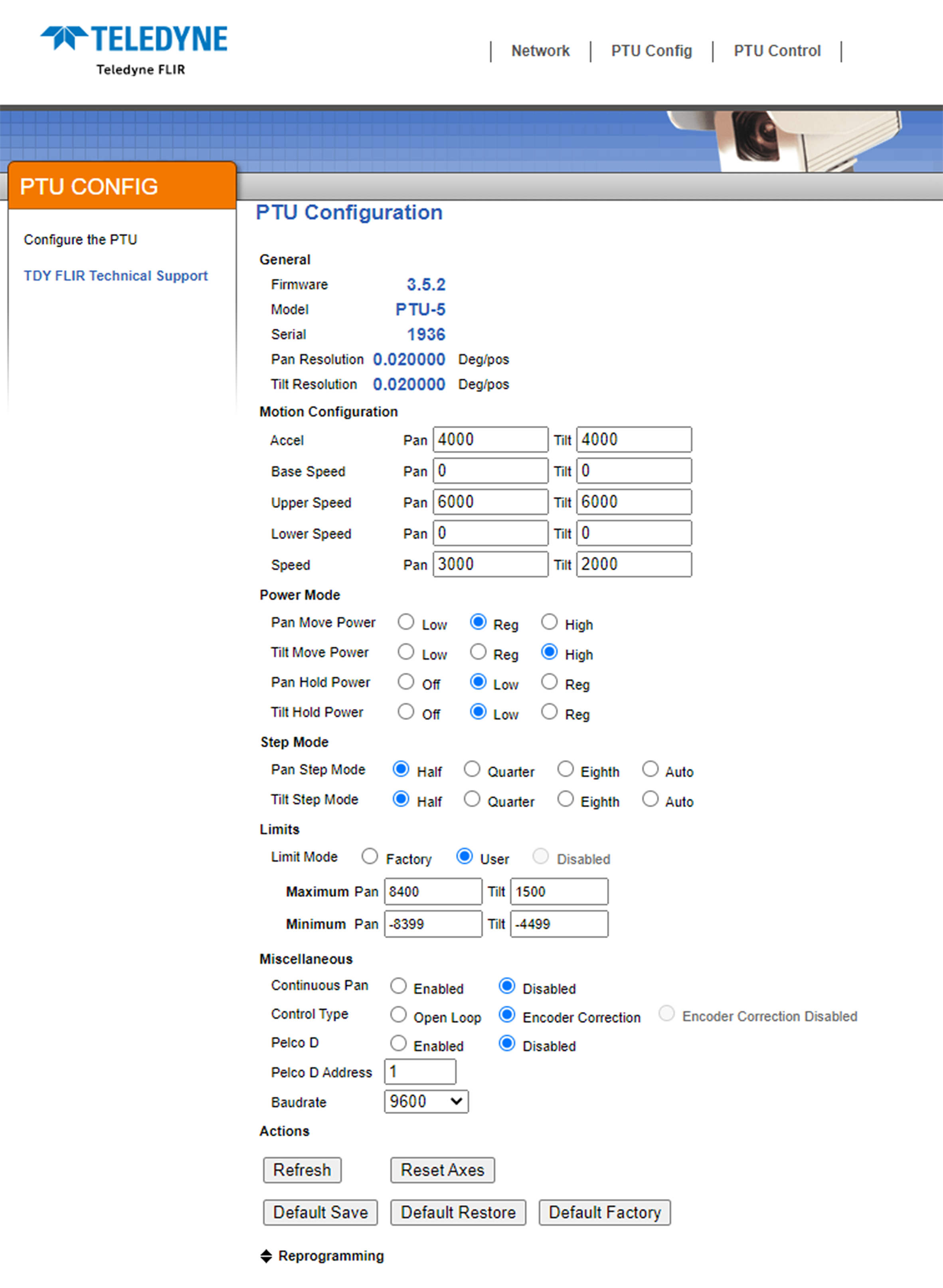Expand the Reprogramming section arrow icon

pos(266,1256)
